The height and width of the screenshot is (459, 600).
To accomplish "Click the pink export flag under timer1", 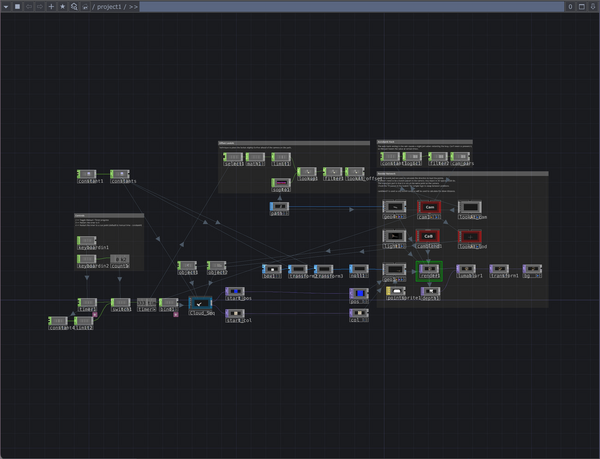I will 95,314.
